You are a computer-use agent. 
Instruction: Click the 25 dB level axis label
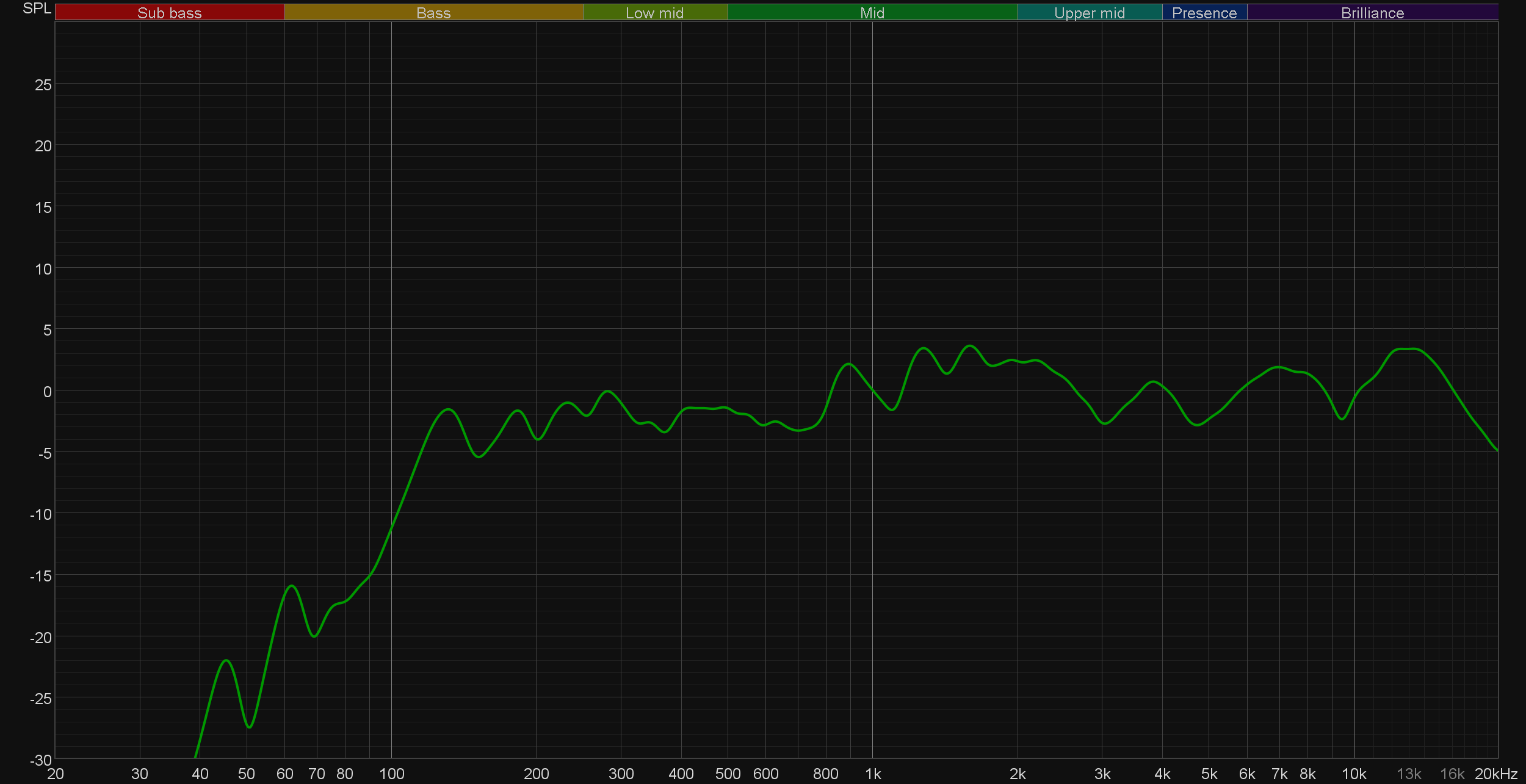43,85
